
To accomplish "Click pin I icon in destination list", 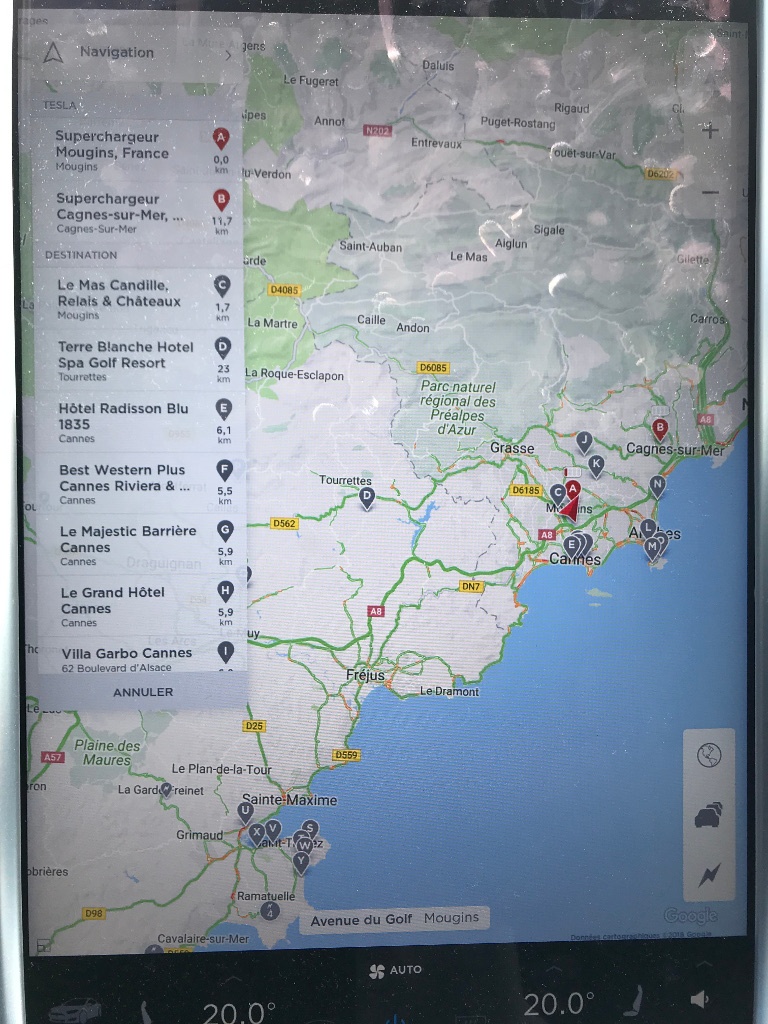I will coord(225,652).
